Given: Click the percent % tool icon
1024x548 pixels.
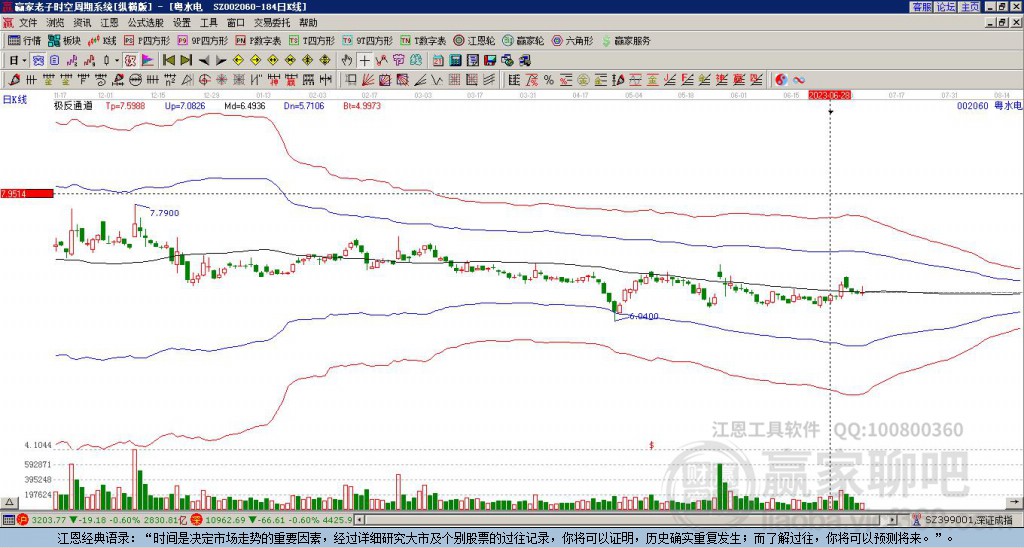Looking at the screenshot, I should (x=549, y=80).
